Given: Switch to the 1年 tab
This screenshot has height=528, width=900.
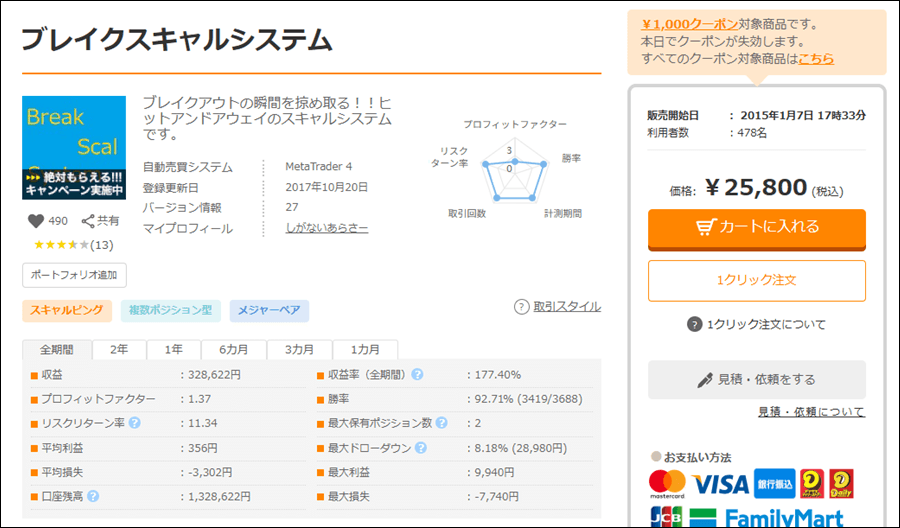Looking at the screenshot, I should coord(174,350).
